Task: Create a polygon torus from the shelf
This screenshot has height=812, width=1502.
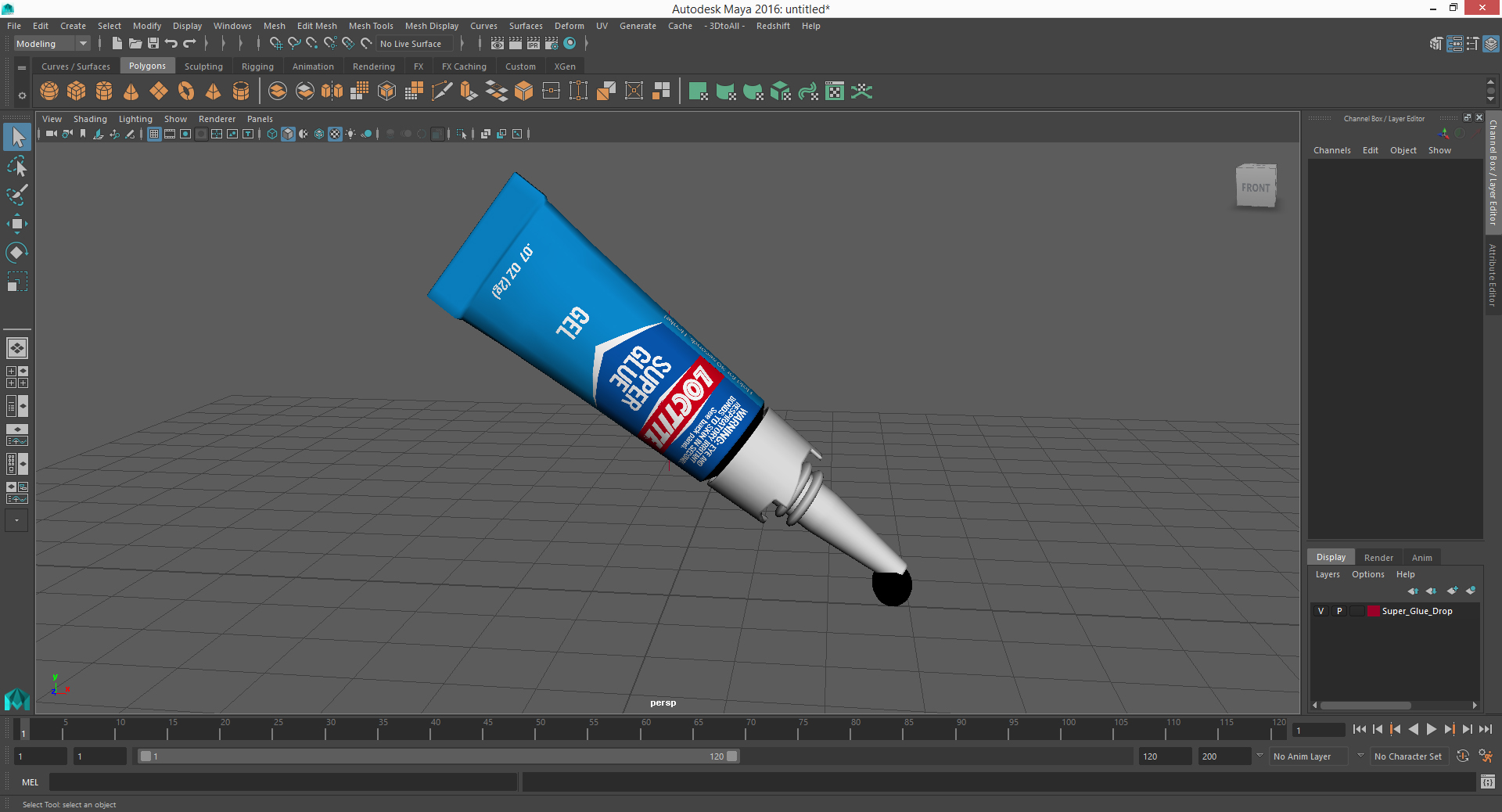Action: pos(186,92)
